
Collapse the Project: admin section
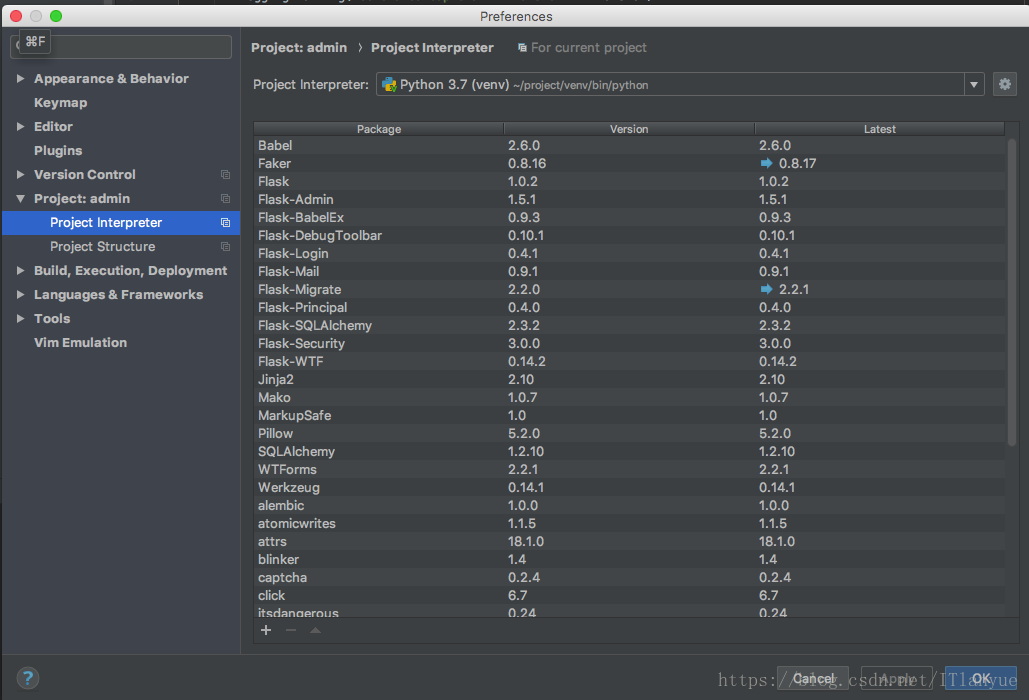[20, 198]
